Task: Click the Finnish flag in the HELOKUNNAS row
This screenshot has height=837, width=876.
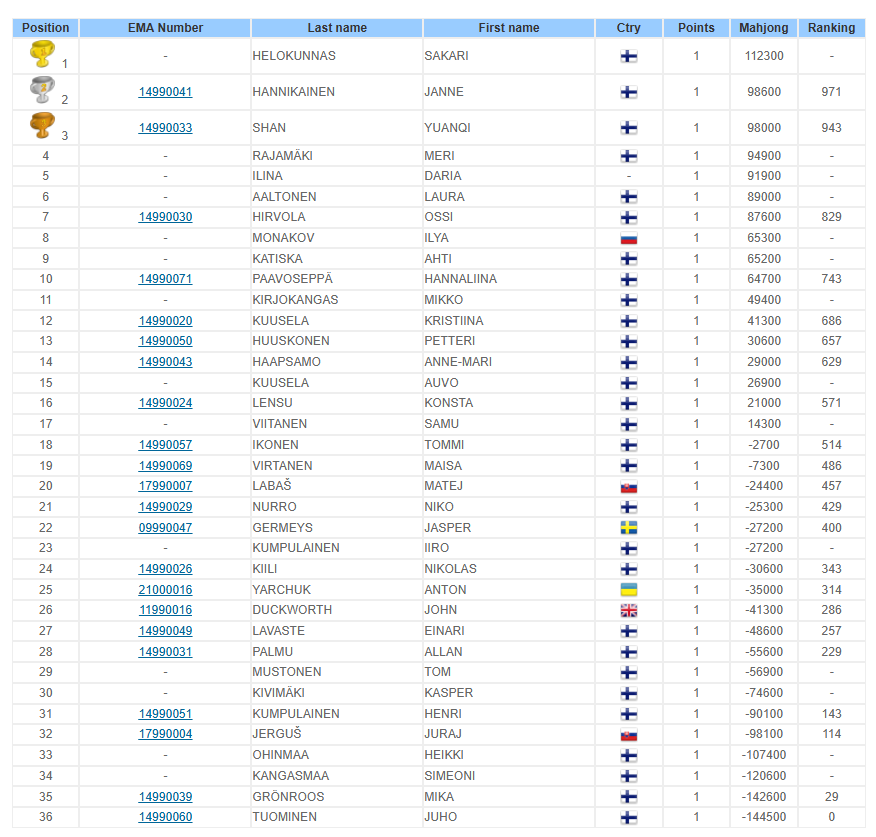Action: point(629,56)
